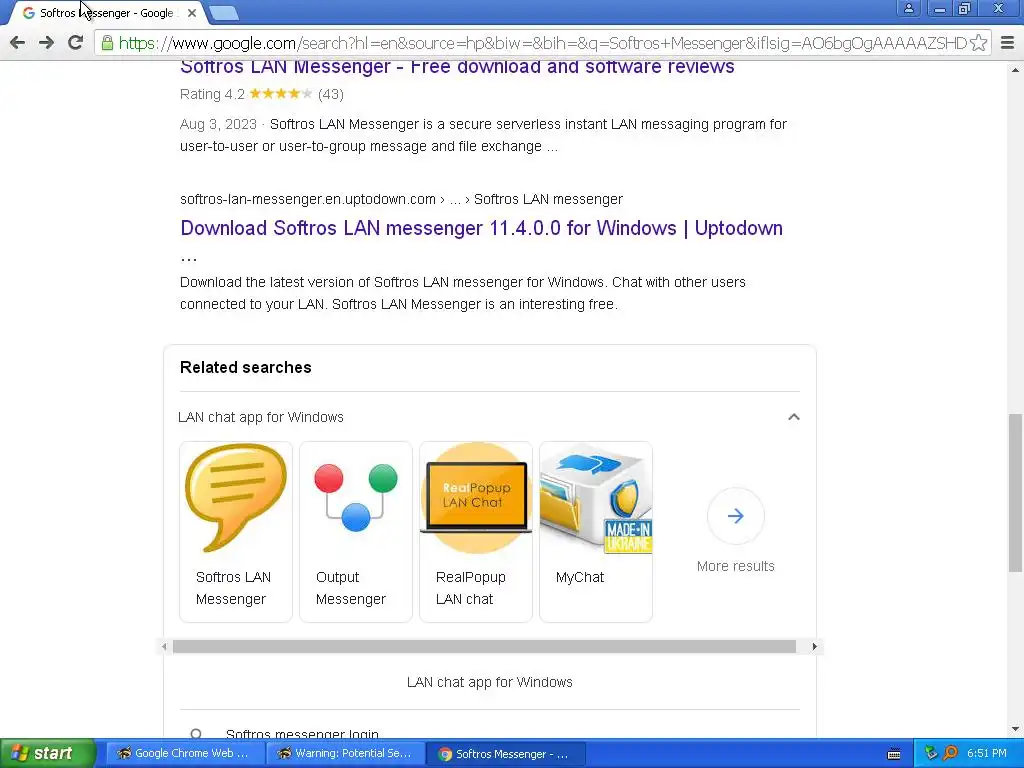Image resolution: width=1024 pixels, height=768 pixels.
Task: Click the carousel scroll left arrow
Action: (164, 647)
